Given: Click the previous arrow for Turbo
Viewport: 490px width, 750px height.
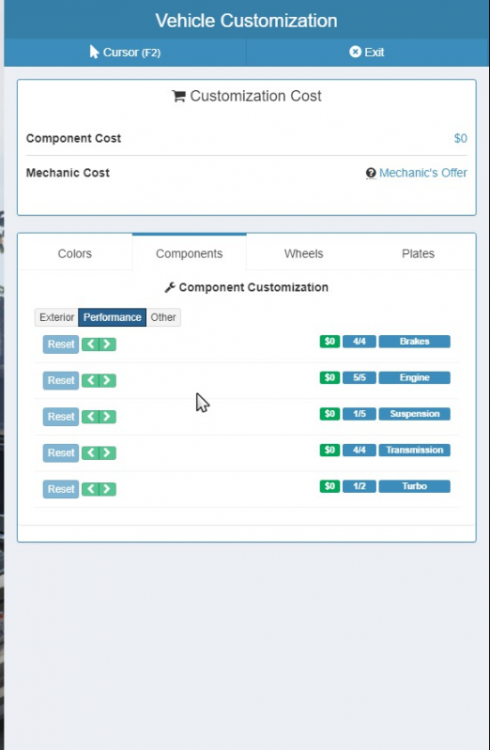Looking at the screenshot, I should pyautogui.click(x=90, y=489).
